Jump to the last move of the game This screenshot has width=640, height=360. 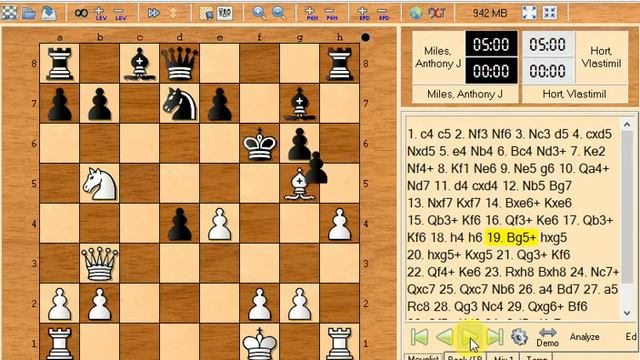(495, 337)
